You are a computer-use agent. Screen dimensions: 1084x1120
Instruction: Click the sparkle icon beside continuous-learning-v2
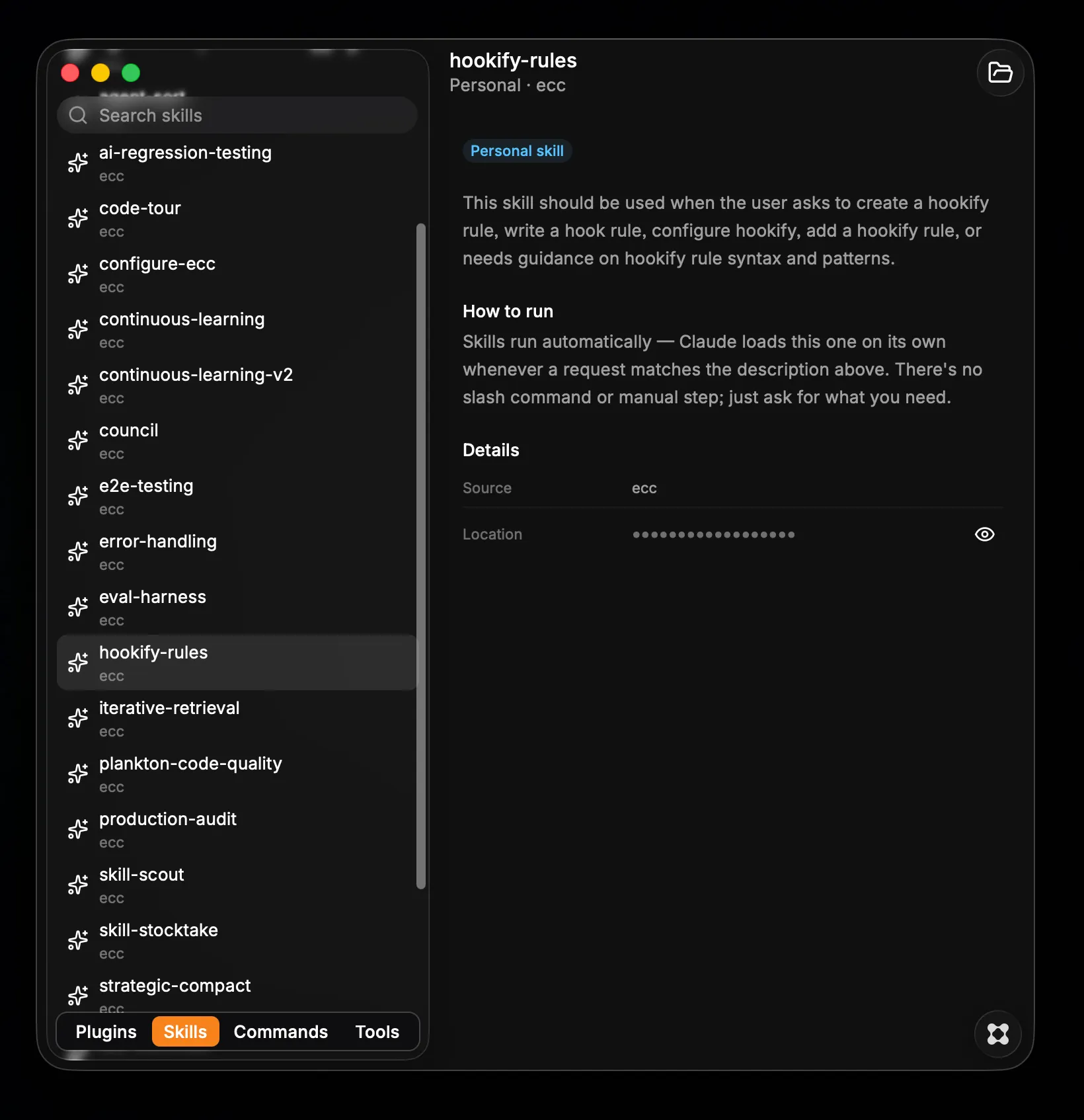pos(78,385)
